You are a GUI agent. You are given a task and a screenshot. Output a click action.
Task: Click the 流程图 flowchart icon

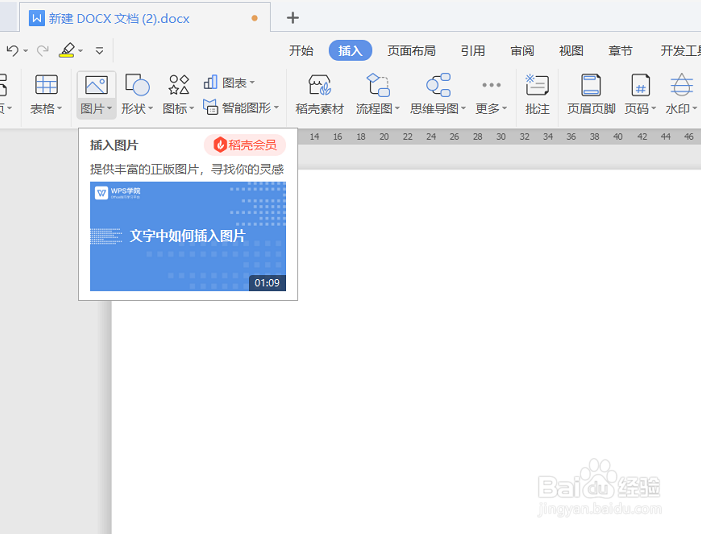tap(378, 85)
